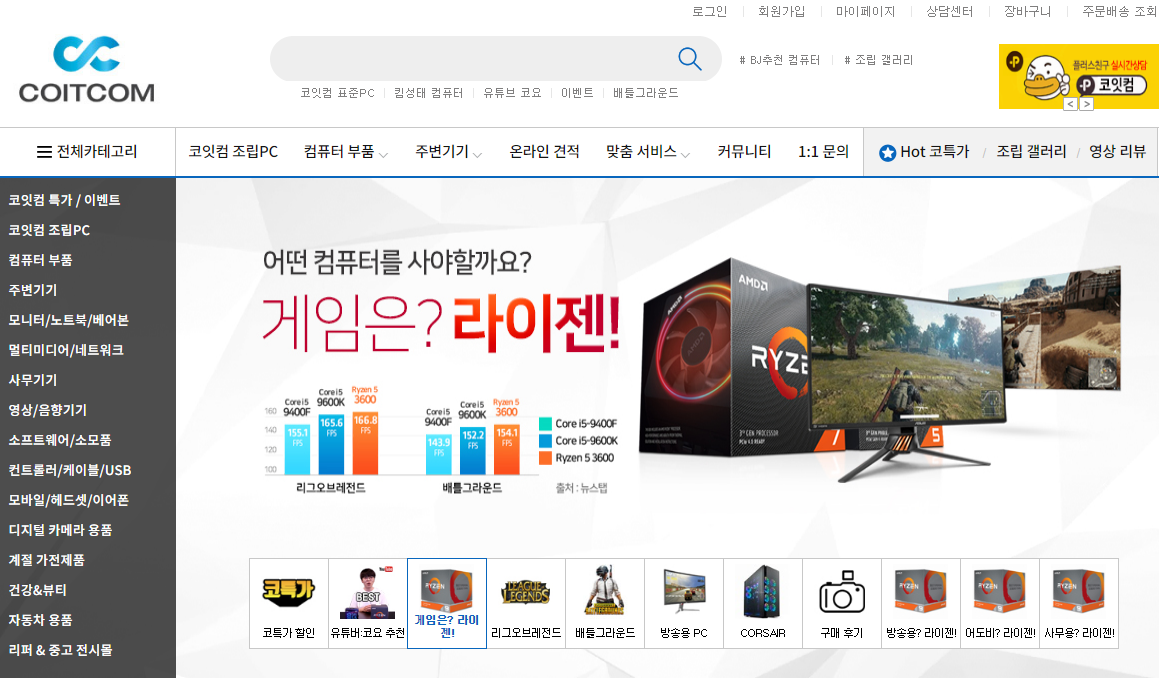Click the 킴성태 컴퓨터 keyword link
Screen dimensions: 1159x687
[x=429, y=93]
